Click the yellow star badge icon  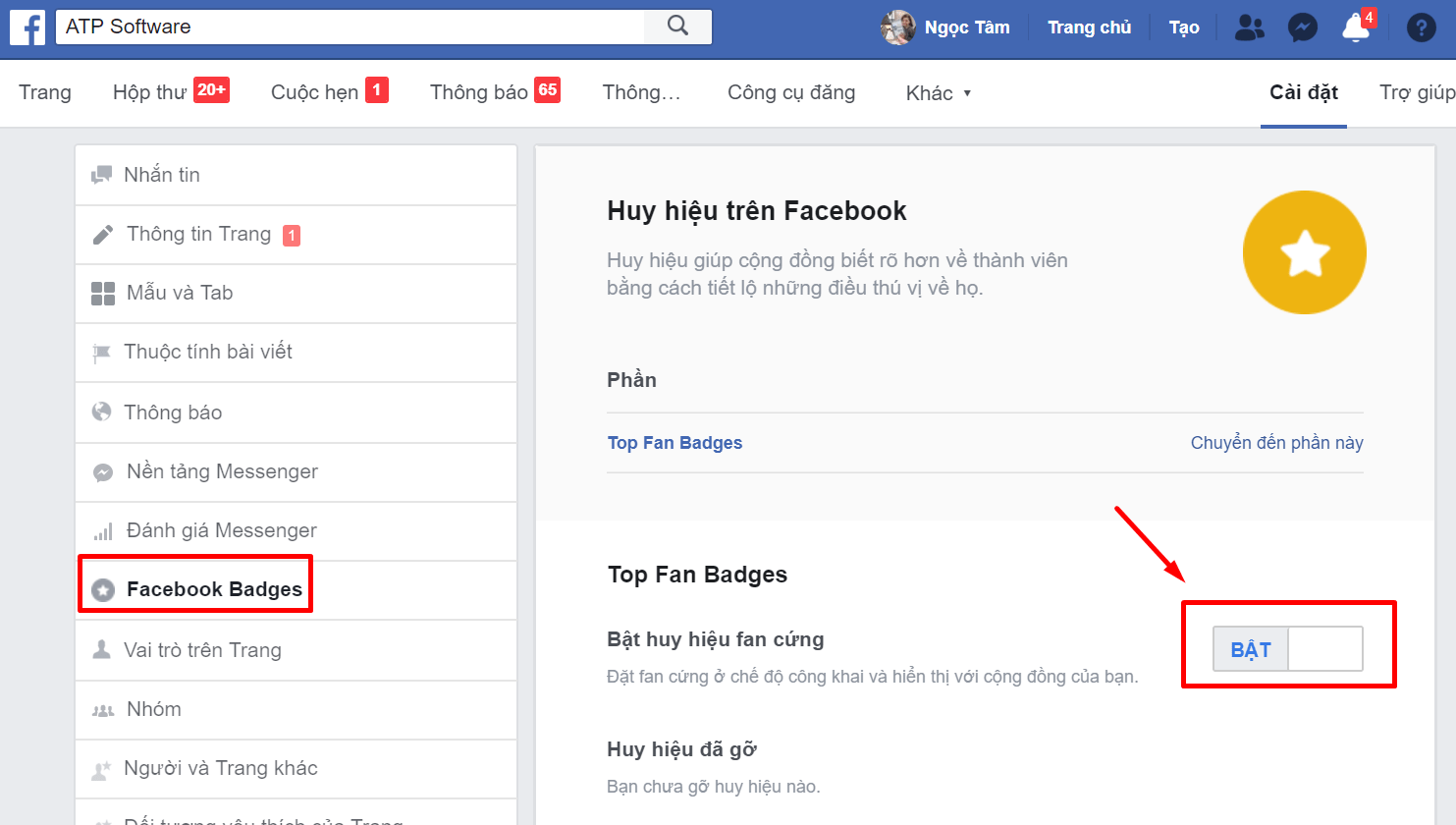click(x=1304, y=252)
